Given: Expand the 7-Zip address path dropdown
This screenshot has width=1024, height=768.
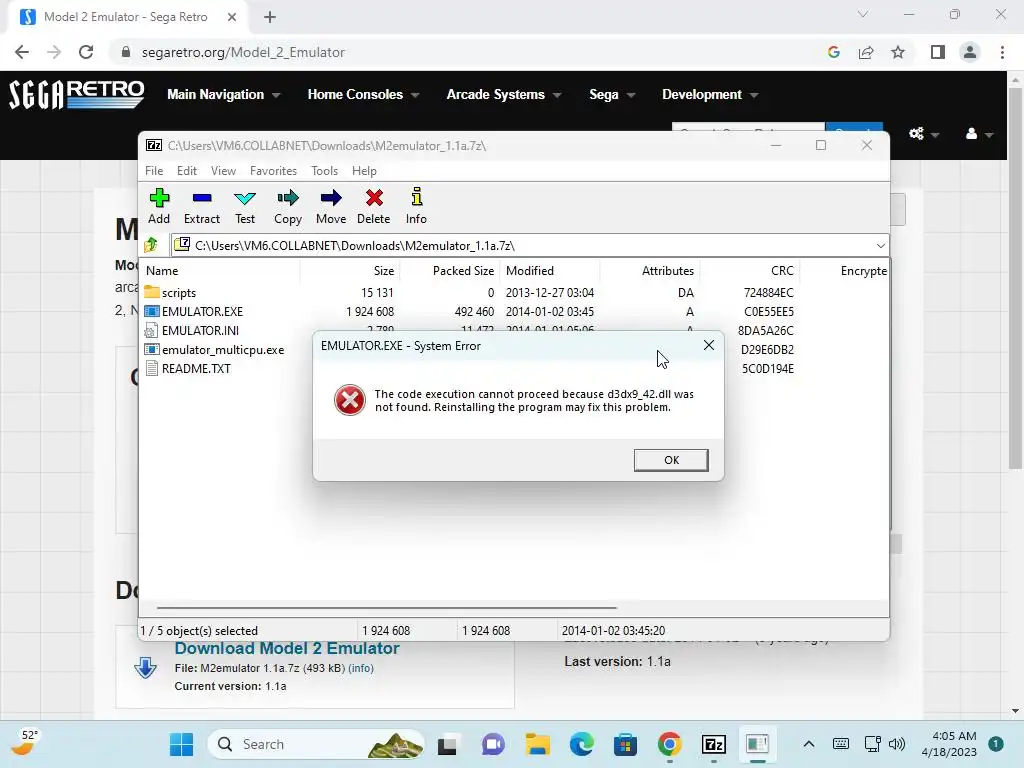Looking at the screenshot, I should [880, 246].
